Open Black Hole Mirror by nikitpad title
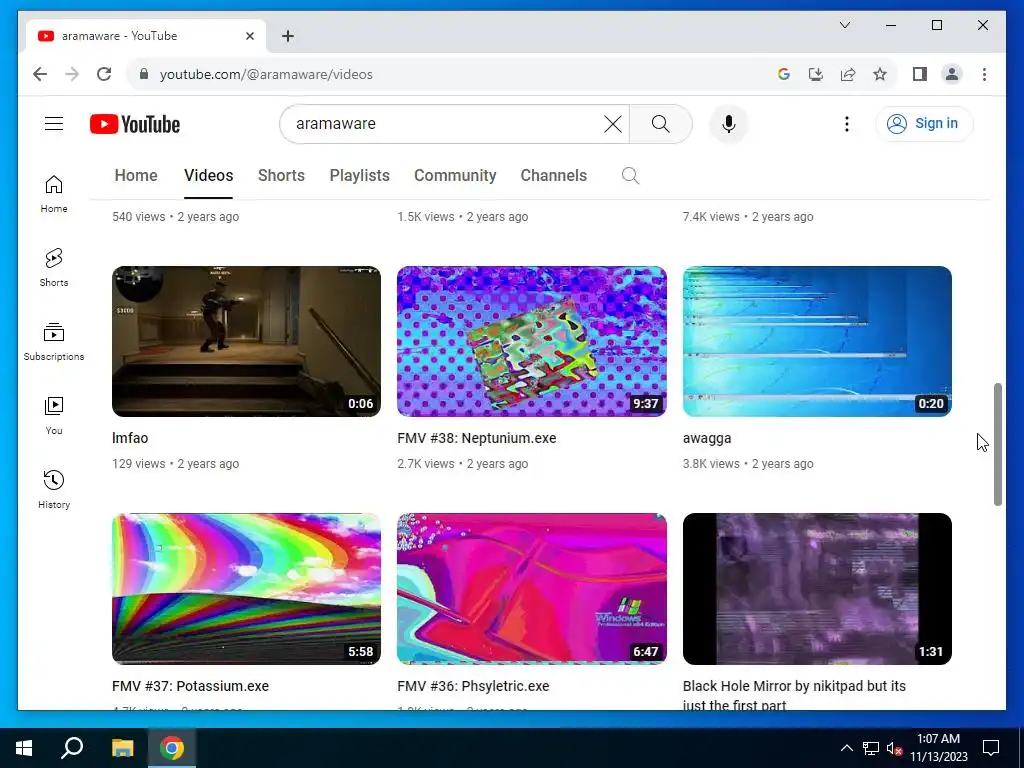Image resolution: width=1024 pixels, height=768 pixels. pyautogui.click(x=794, y=695)
